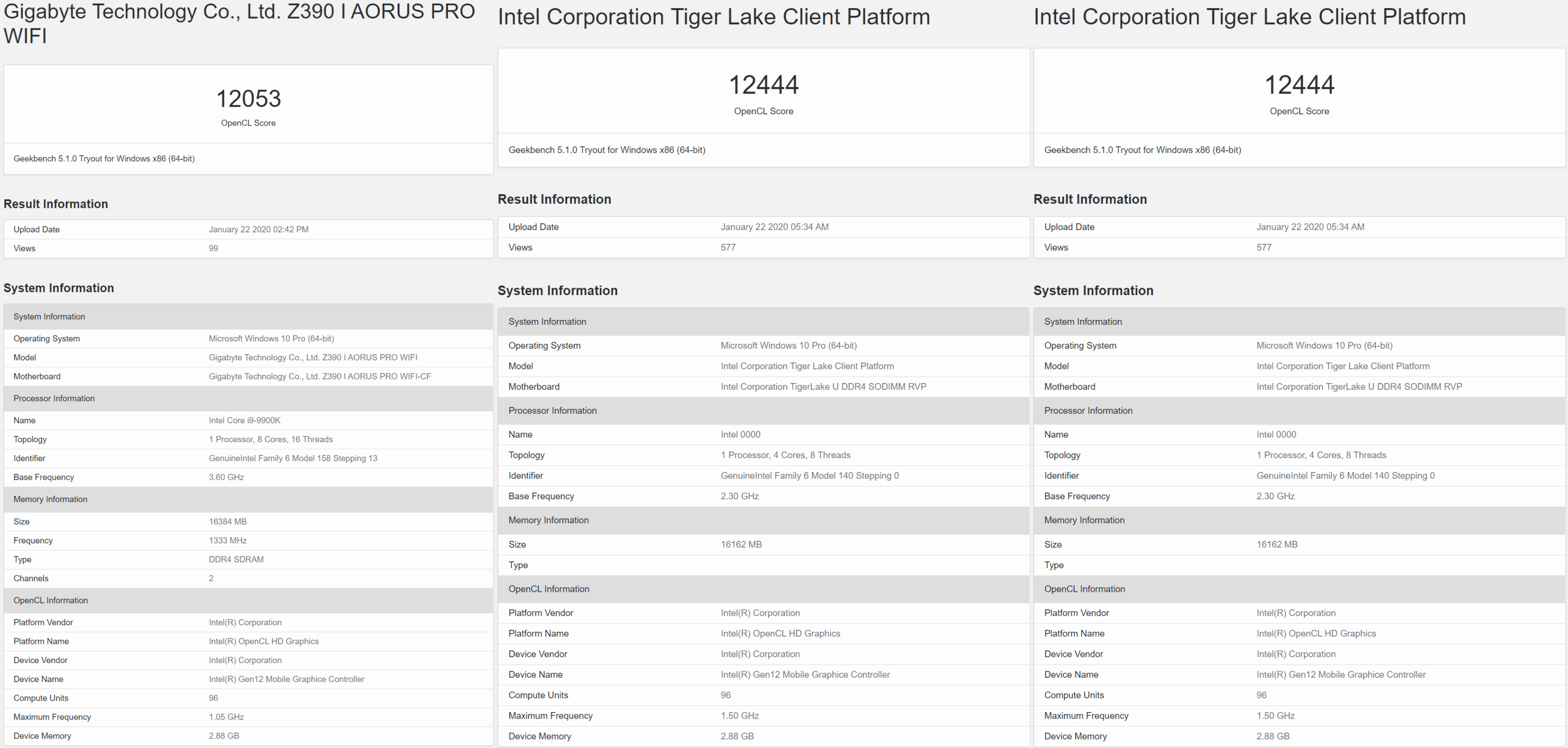Click the middle Tiger Lake Client Platform heading
The width and height of the screenshot is (1568, 748).
(x=713, y=17)
